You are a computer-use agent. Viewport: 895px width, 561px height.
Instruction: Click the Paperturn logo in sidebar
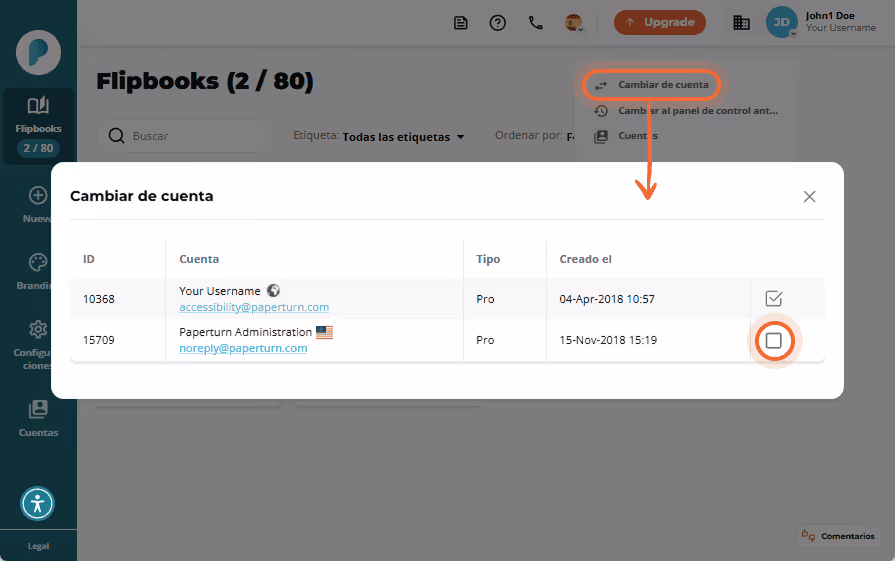click(x=38, y=53)
